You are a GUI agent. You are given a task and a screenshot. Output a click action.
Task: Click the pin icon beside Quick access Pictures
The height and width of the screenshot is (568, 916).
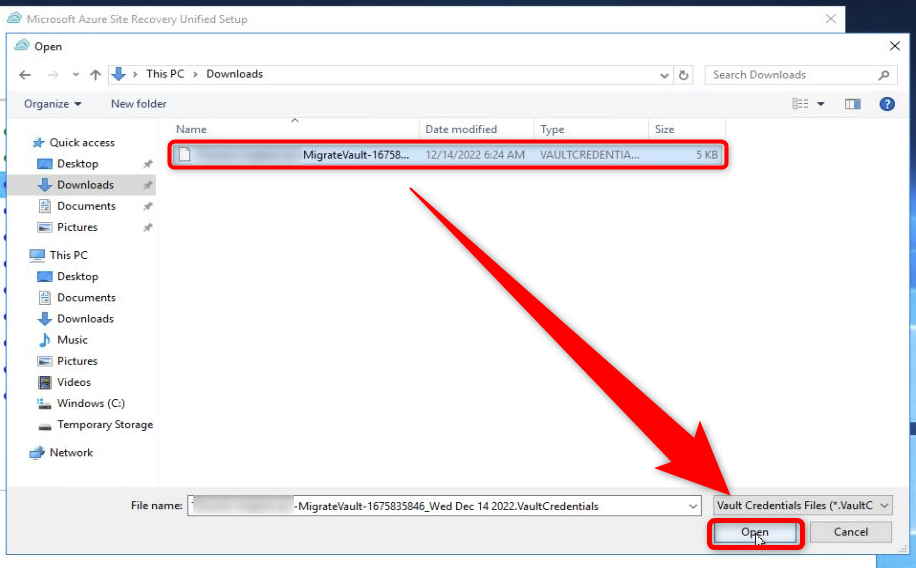[148, 227]
